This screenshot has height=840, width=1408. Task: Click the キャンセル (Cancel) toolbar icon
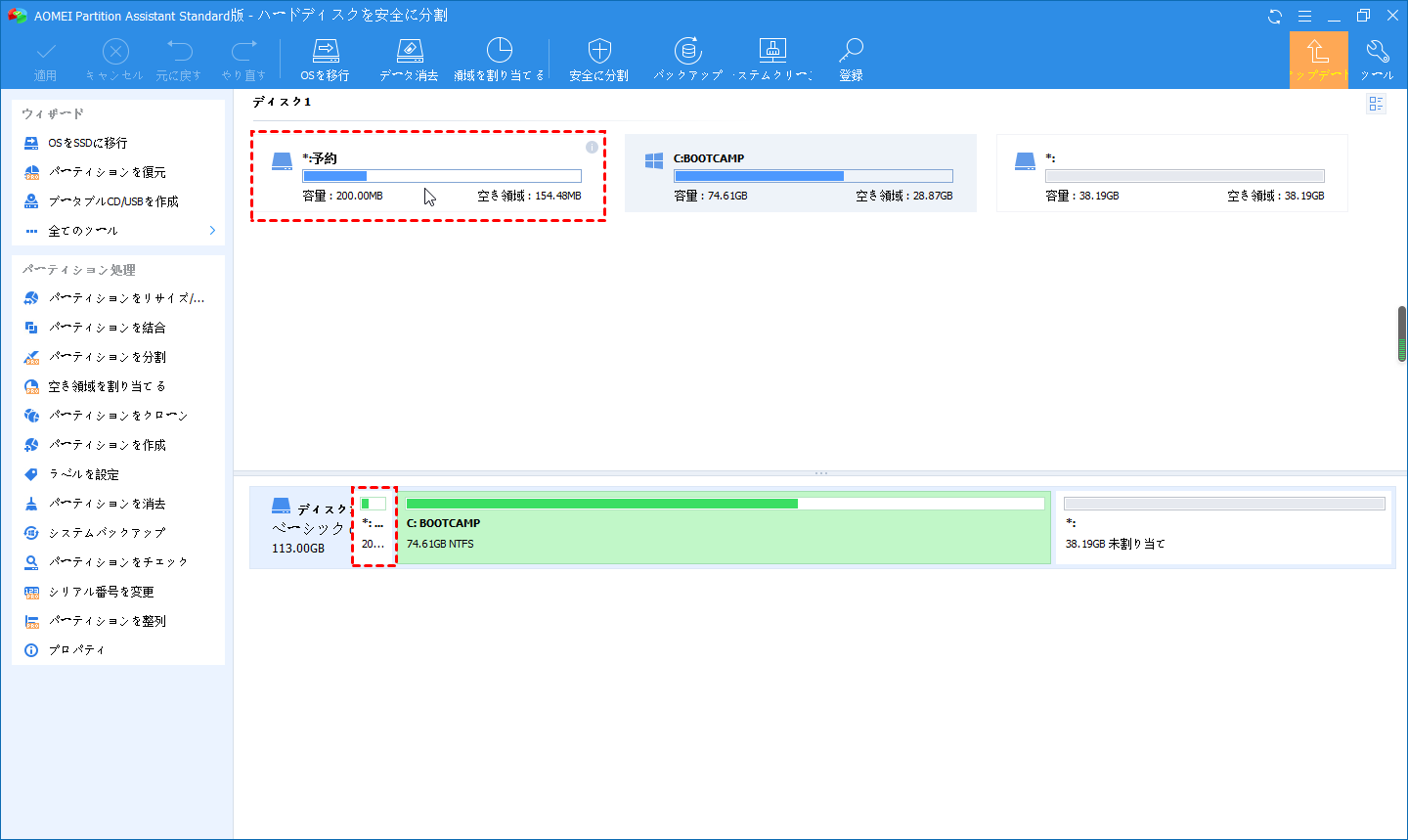(115, 52)
